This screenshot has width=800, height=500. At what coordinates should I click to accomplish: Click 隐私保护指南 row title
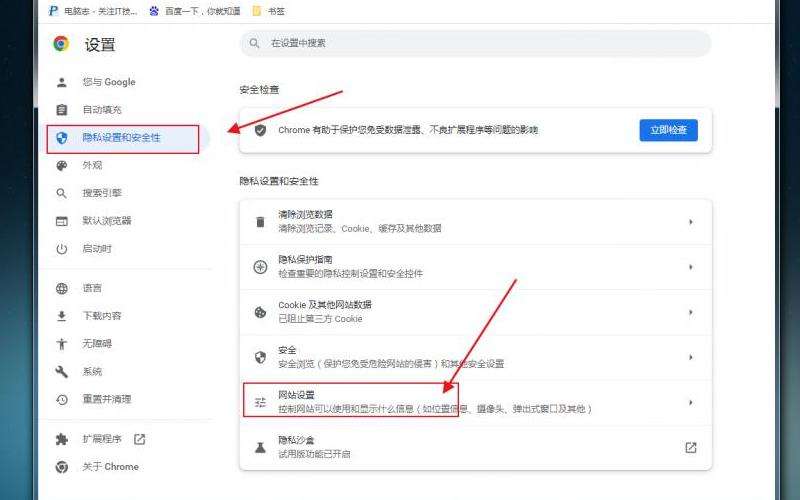pos(305,260)
